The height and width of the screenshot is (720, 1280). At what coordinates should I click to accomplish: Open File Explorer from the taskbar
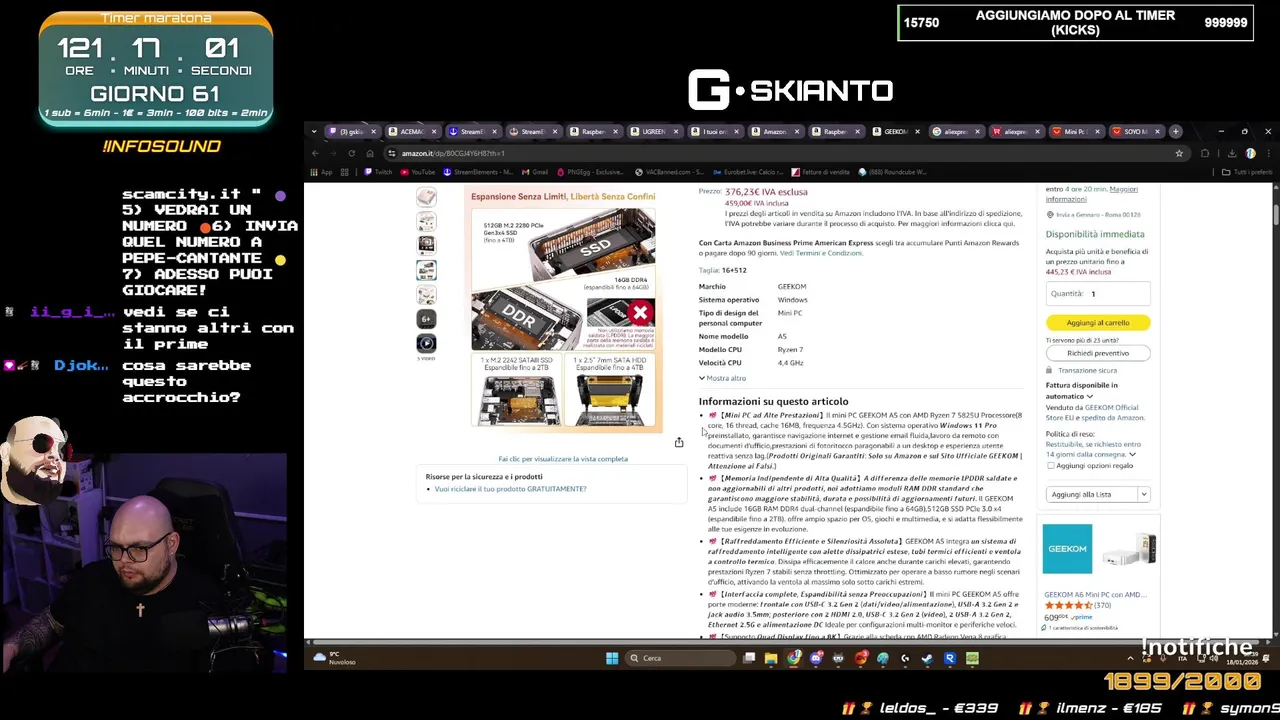[771, 658]
